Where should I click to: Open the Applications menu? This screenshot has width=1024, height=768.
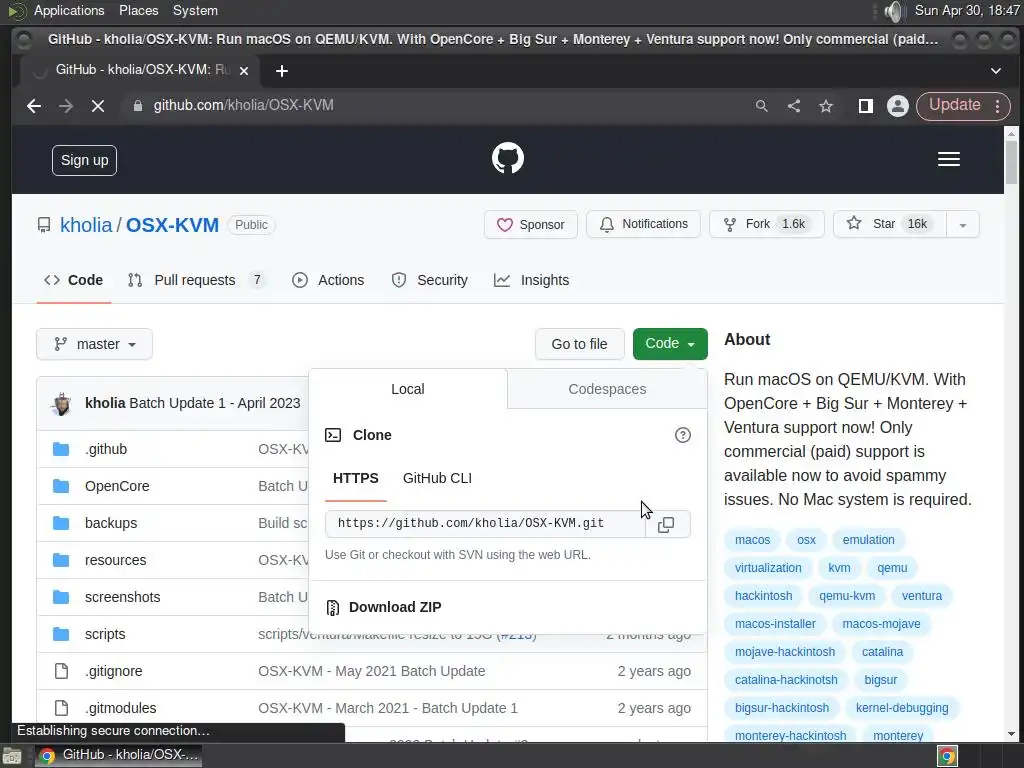(x=69, y=10)
